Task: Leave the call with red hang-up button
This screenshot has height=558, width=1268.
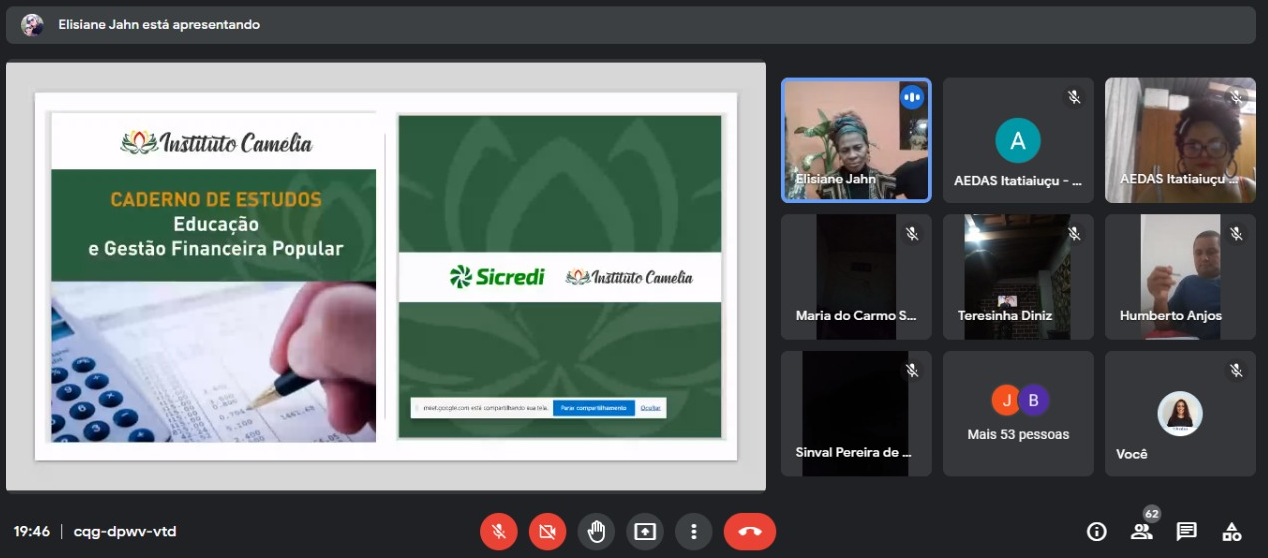Action: tap(749, 531)
